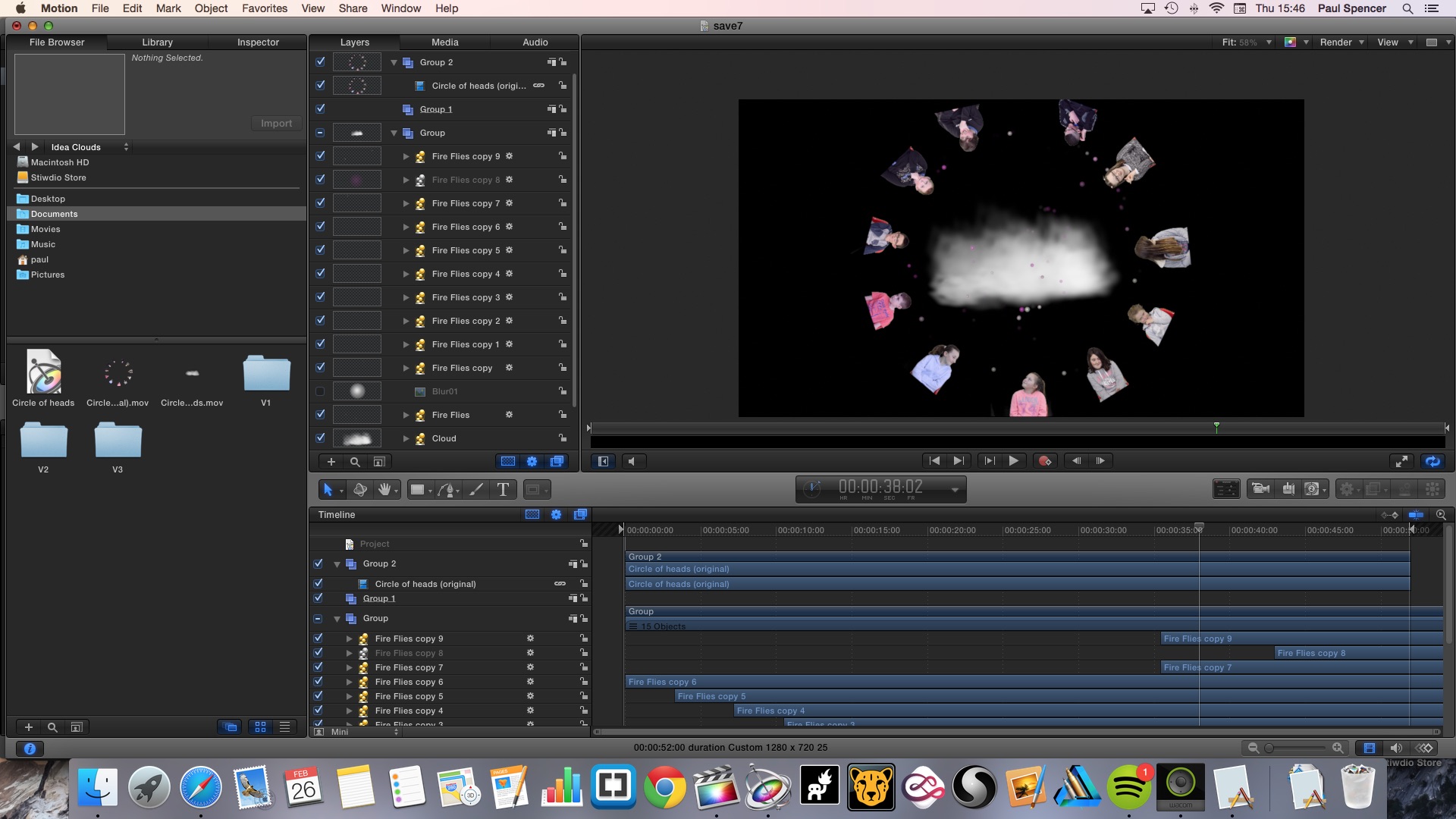The width and height of the screenshot is (1456, 819).
Task: Enable the Blur01 layer checkbox
Action: coord(320,391)
